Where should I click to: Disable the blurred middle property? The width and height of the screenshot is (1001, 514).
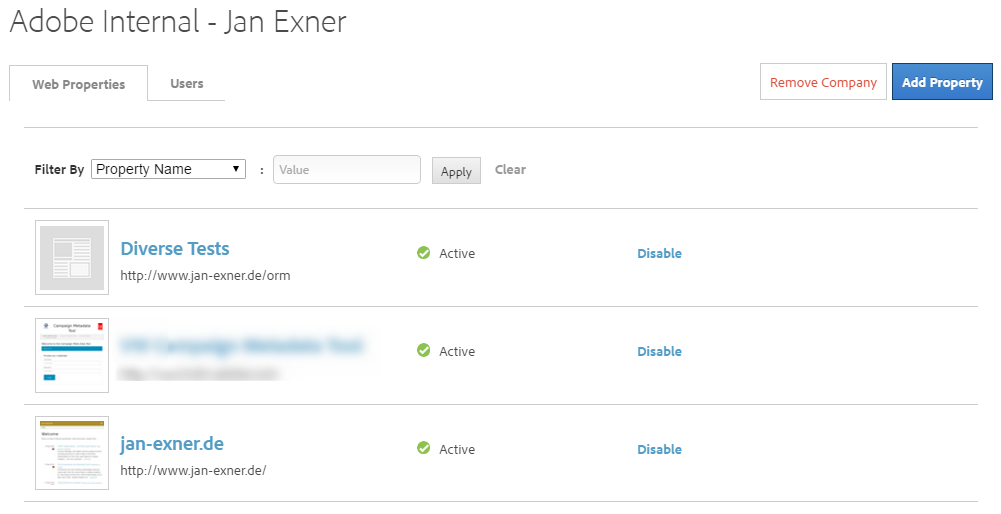[x=659, y=352]
